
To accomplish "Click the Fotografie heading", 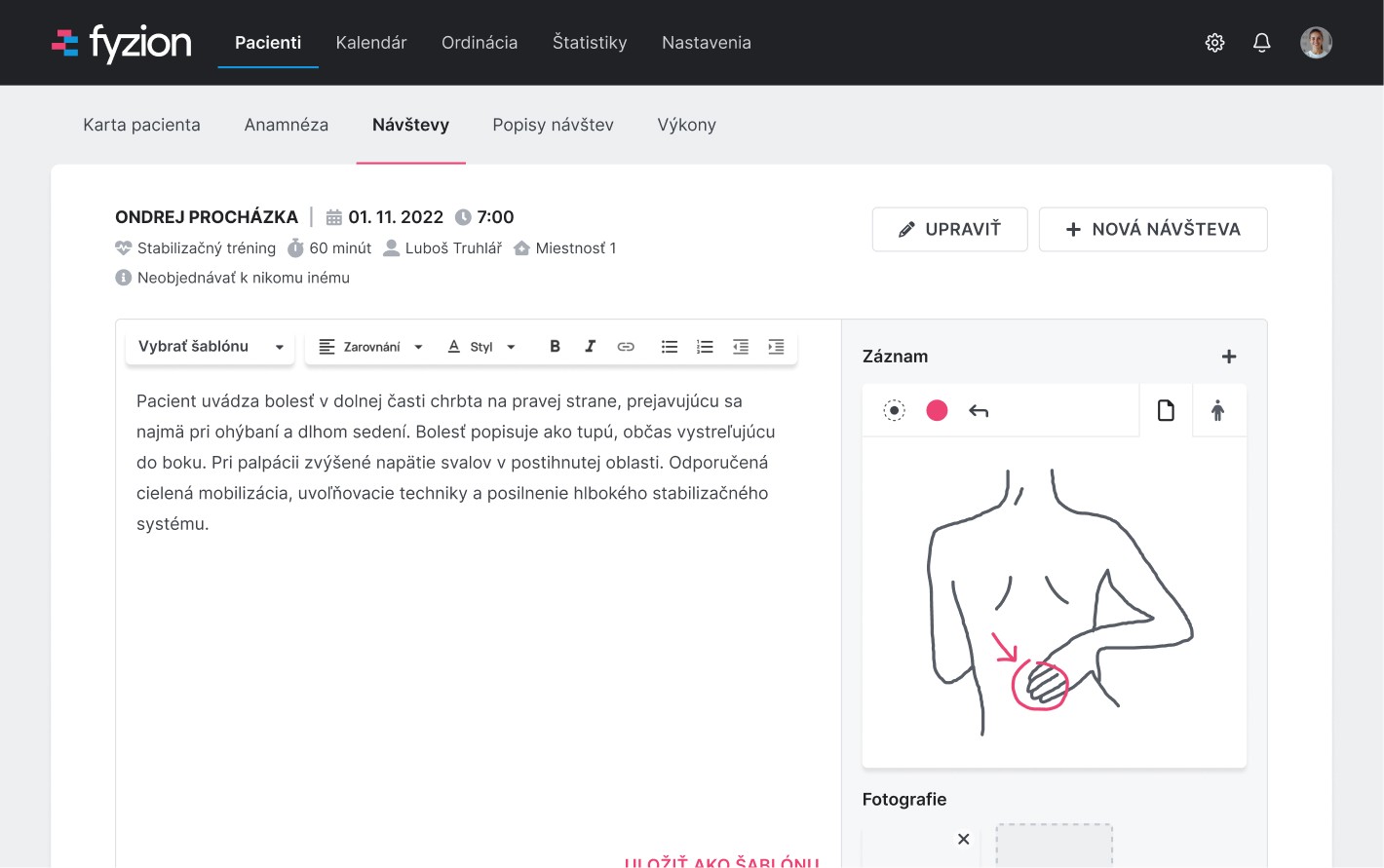I will [x=904, y=800].
